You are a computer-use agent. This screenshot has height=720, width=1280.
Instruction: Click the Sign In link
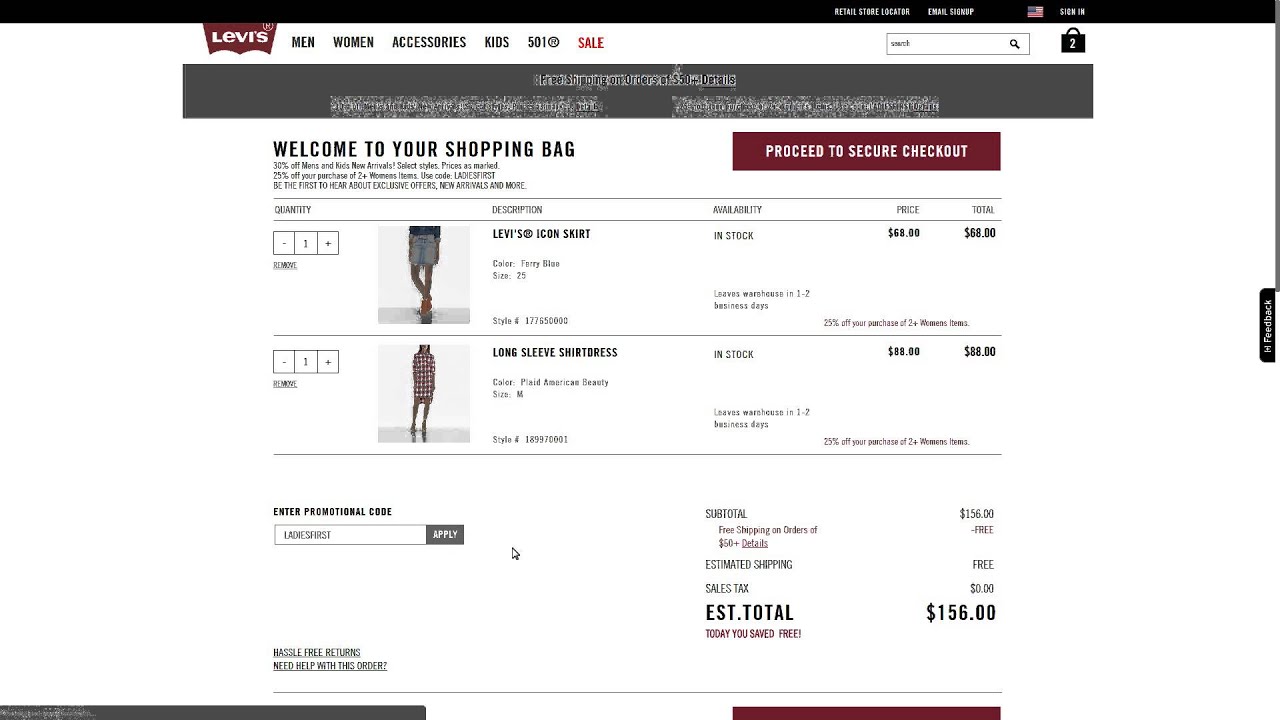click(1072, 12)
